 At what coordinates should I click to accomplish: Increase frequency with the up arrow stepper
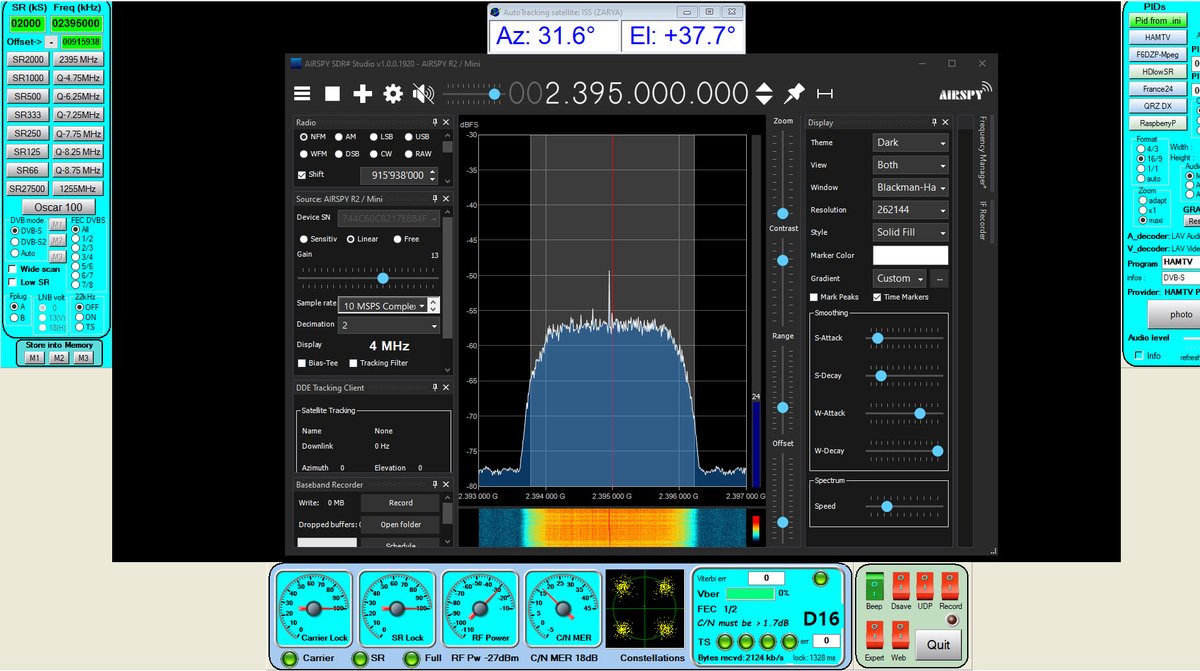(x=764, y=88)
